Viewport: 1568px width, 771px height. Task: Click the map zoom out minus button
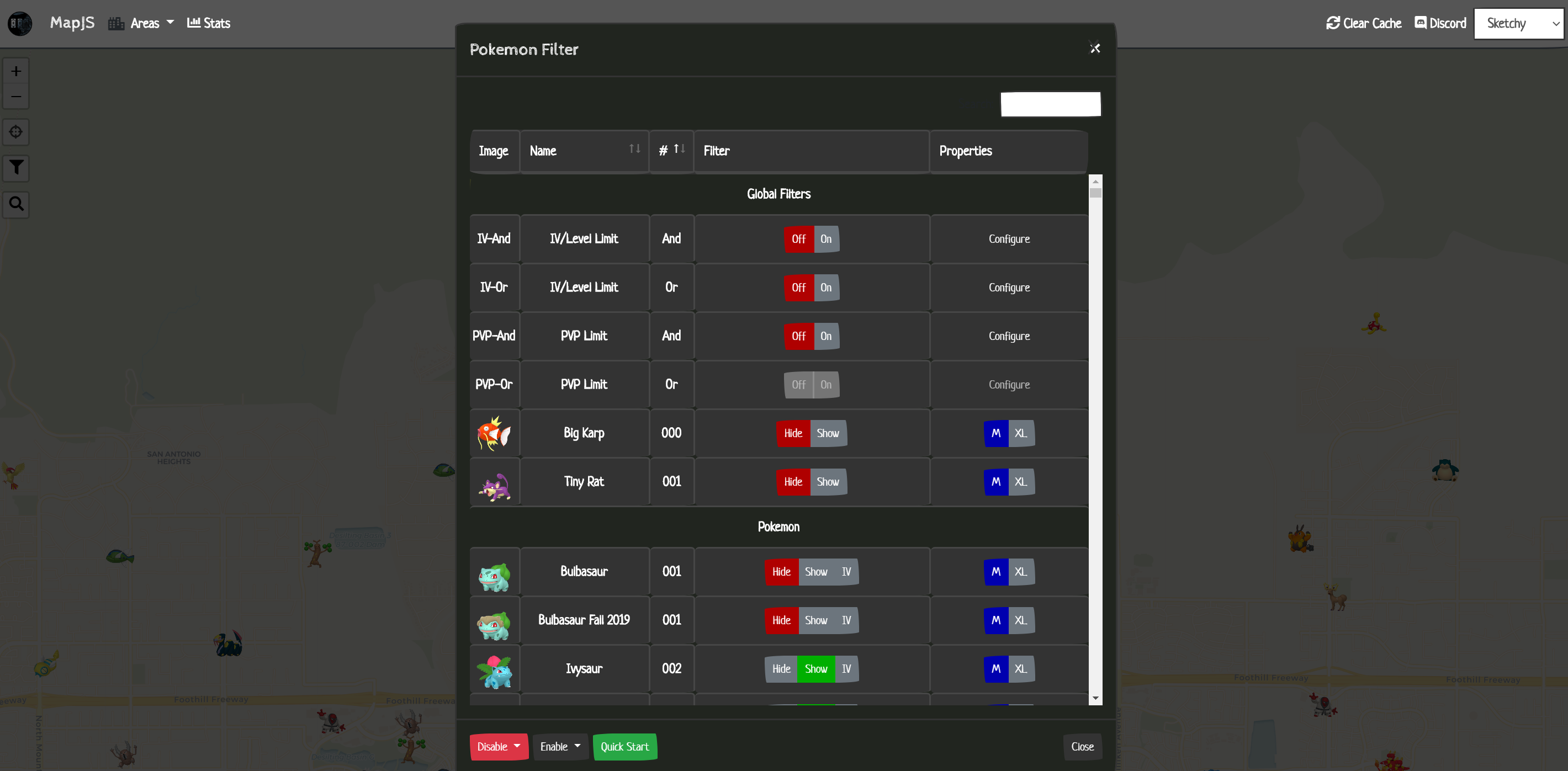(16, 97)
